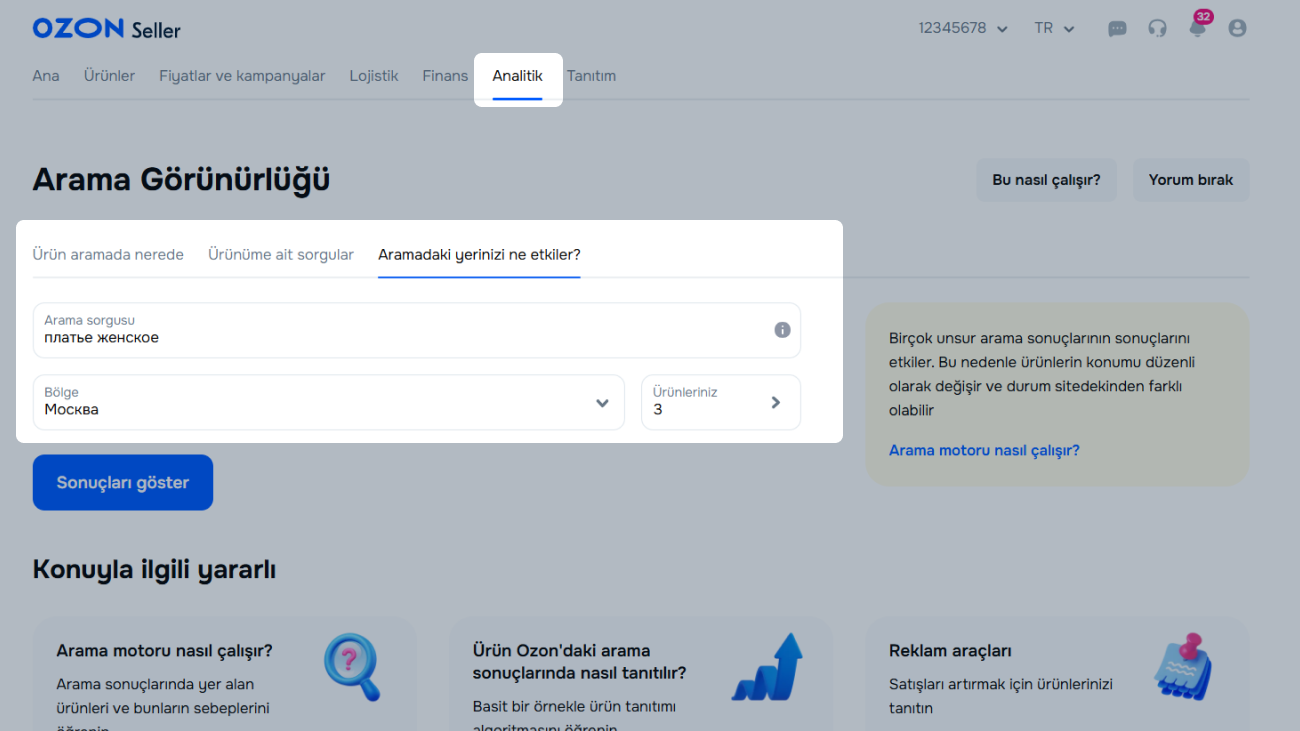The image size is (1300, 731).
Task: Select the Ürün aramada nerede tab
Action: [x=108, y=255]
